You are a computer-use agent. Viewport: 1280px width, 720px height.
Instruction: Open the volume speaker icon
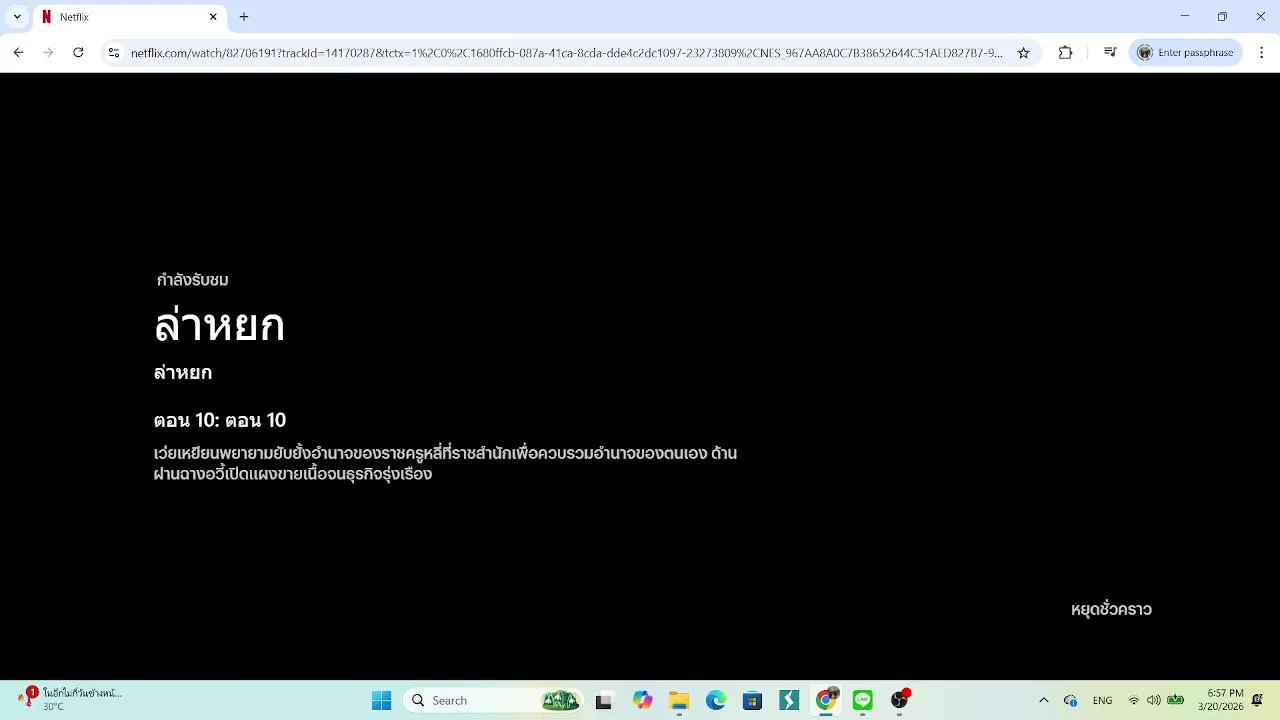tap(1154, 701)
